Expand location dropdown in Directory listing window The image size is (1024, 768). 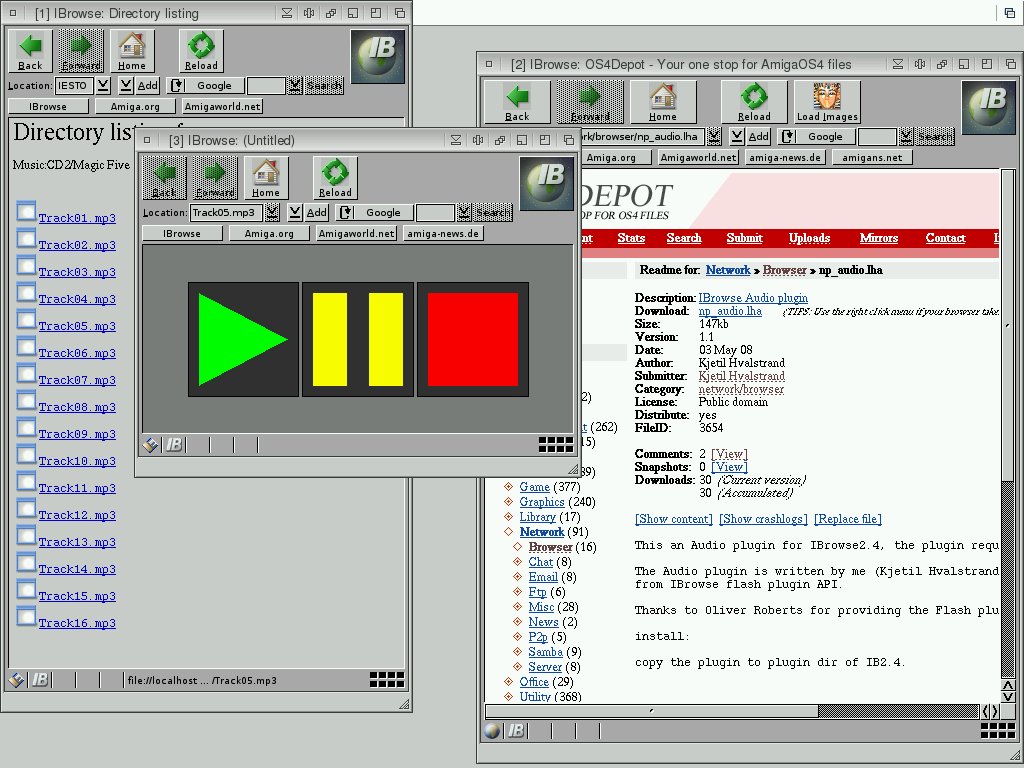(103, 85)
